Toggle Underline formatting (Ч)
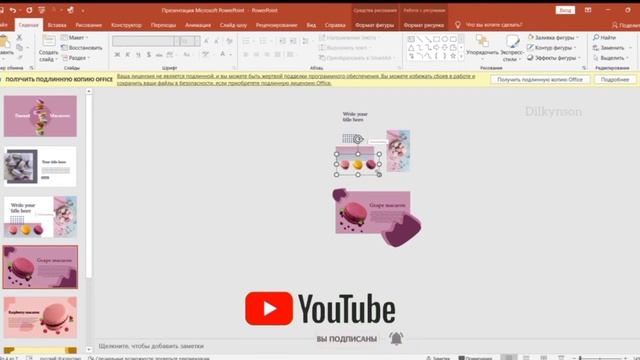640x360 pixels. coord(138,54)
